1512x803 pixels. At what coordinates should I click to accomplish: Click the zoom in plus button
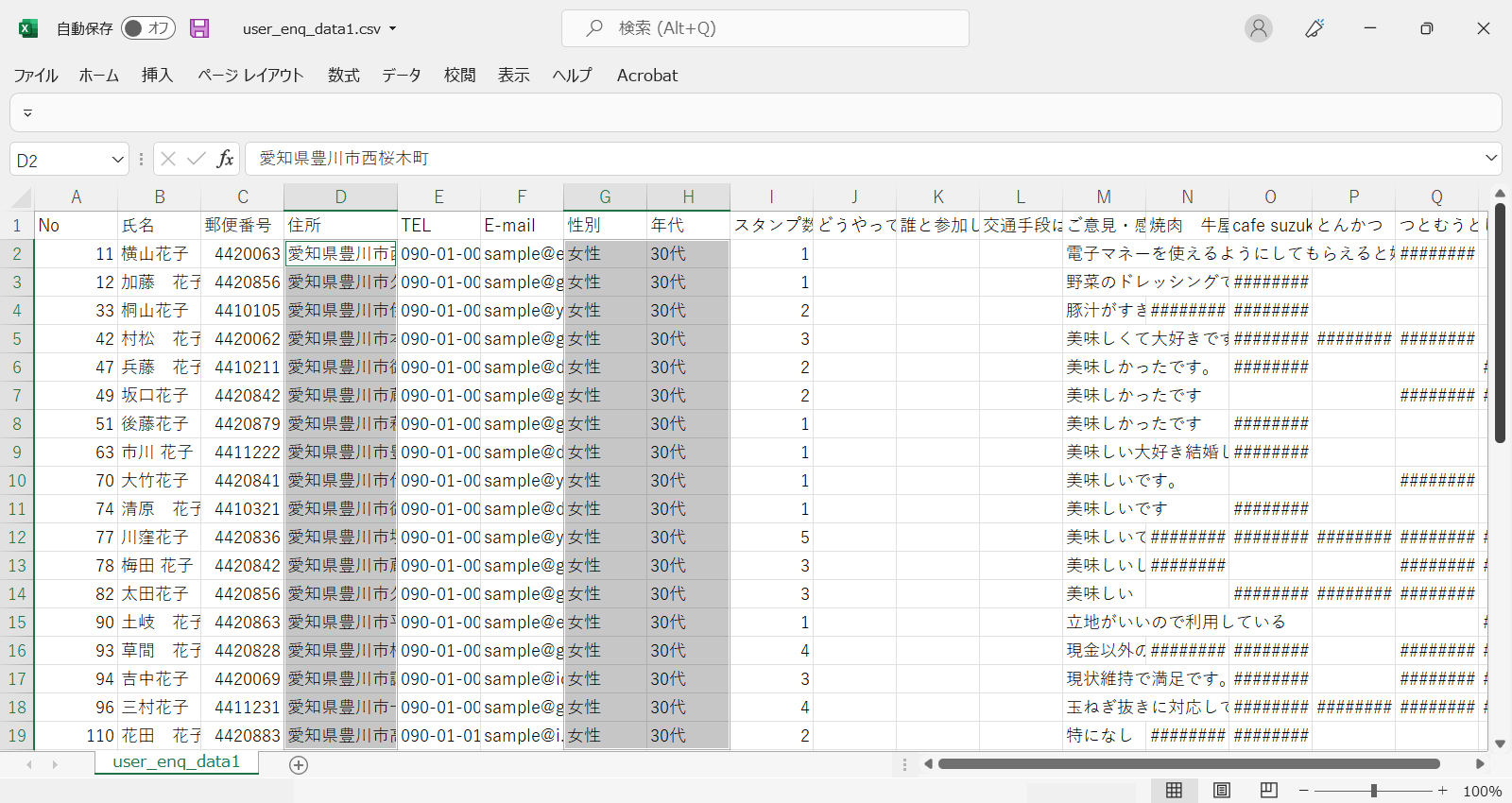[1443, 791]
